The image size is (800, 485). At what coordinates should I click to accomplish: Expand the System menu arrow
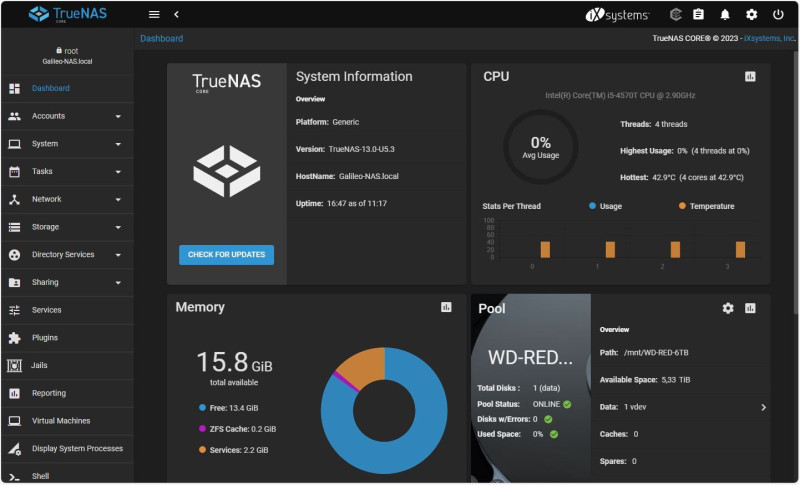pos(118,144)
